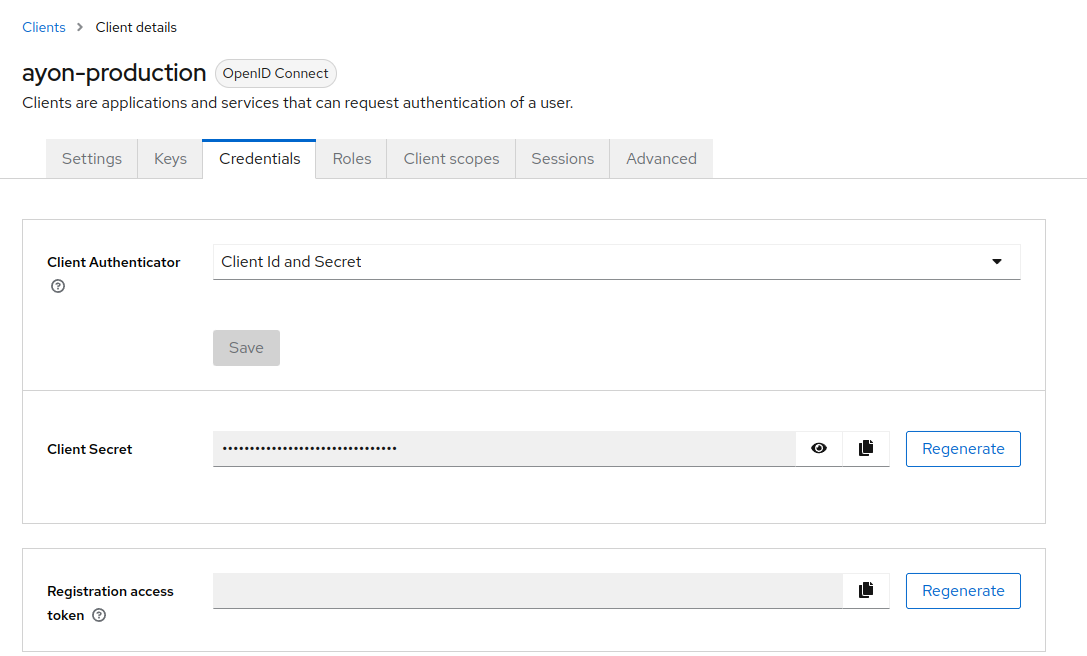The image size is (1087, 656).
Task: View the Sessions tab
Action: 562,159
